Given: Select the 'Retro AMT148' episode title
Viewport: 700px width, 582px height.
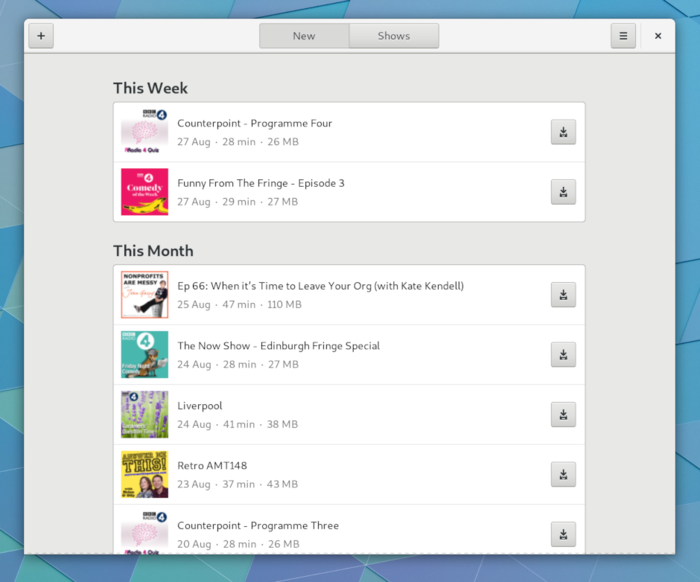Looking at the screenshot, I should coord(212,466).
